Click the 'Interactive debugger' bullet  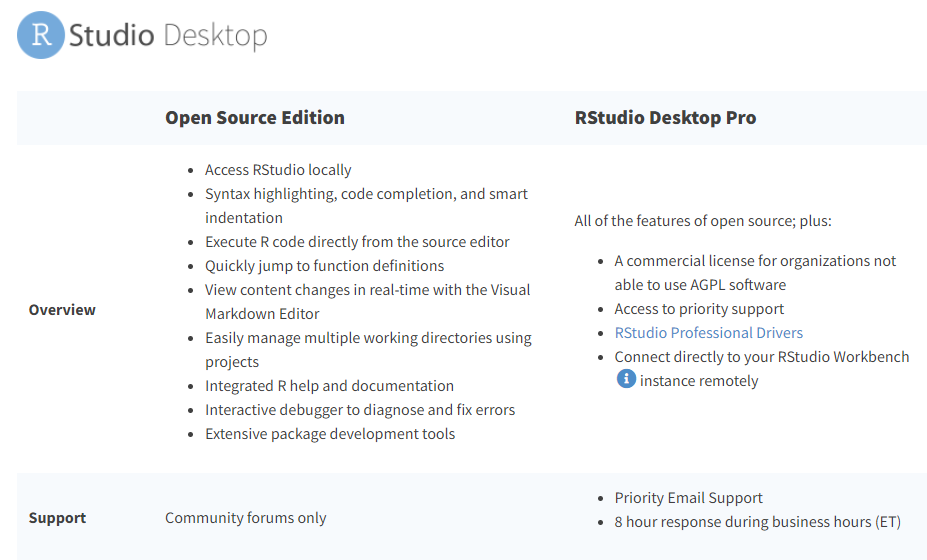[360, 410]
